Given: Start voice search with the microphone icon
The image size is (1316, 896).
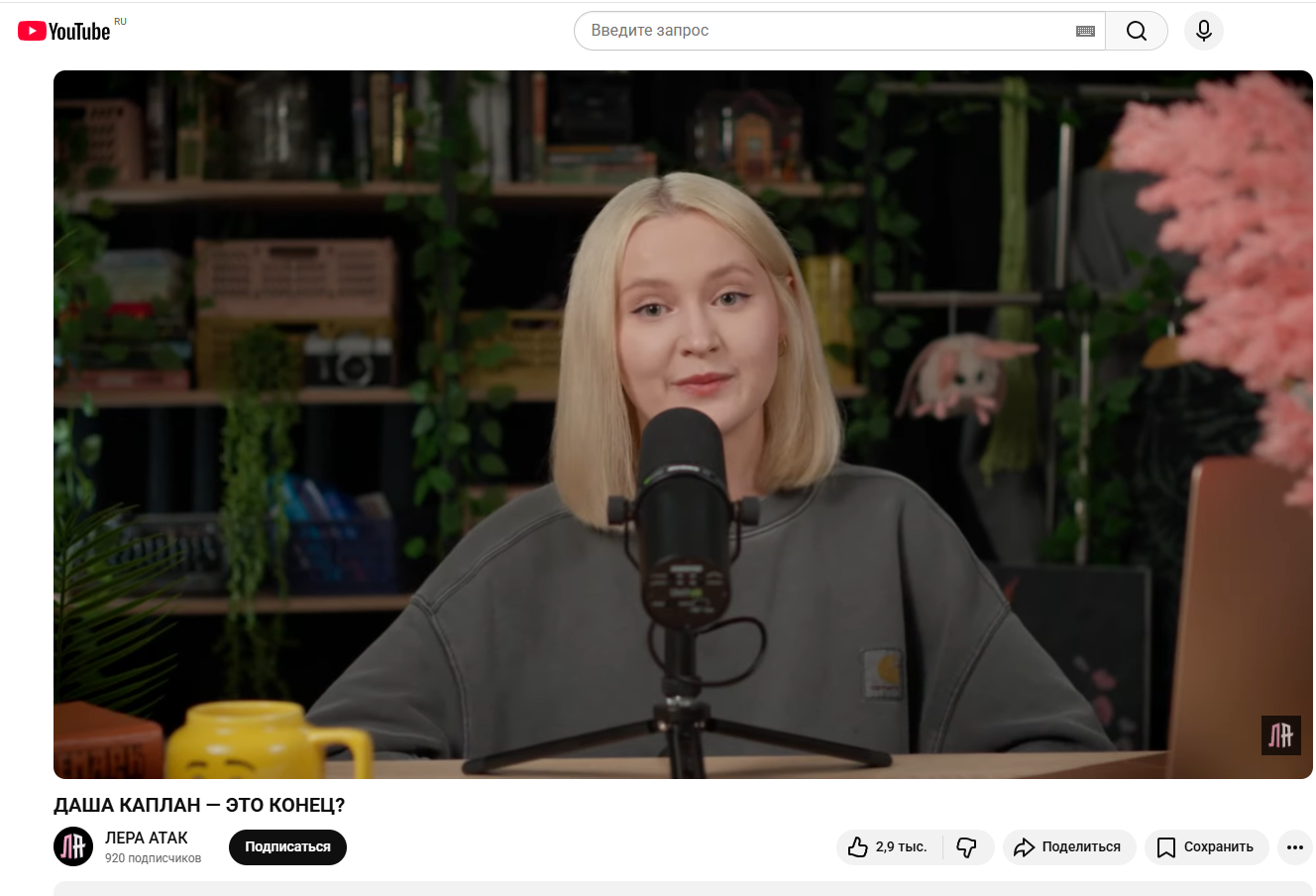Looking at the screenshot, I should 1204,31.
